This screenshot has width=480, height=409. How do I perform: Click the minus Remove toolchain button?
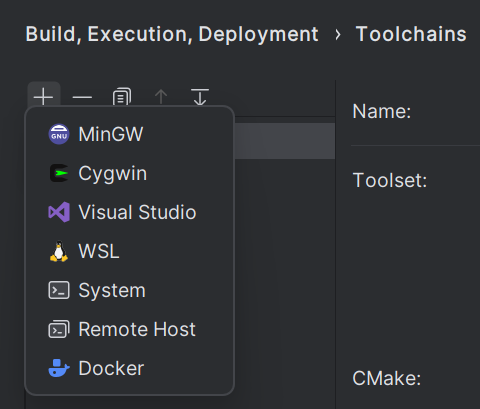pos(82,97)
